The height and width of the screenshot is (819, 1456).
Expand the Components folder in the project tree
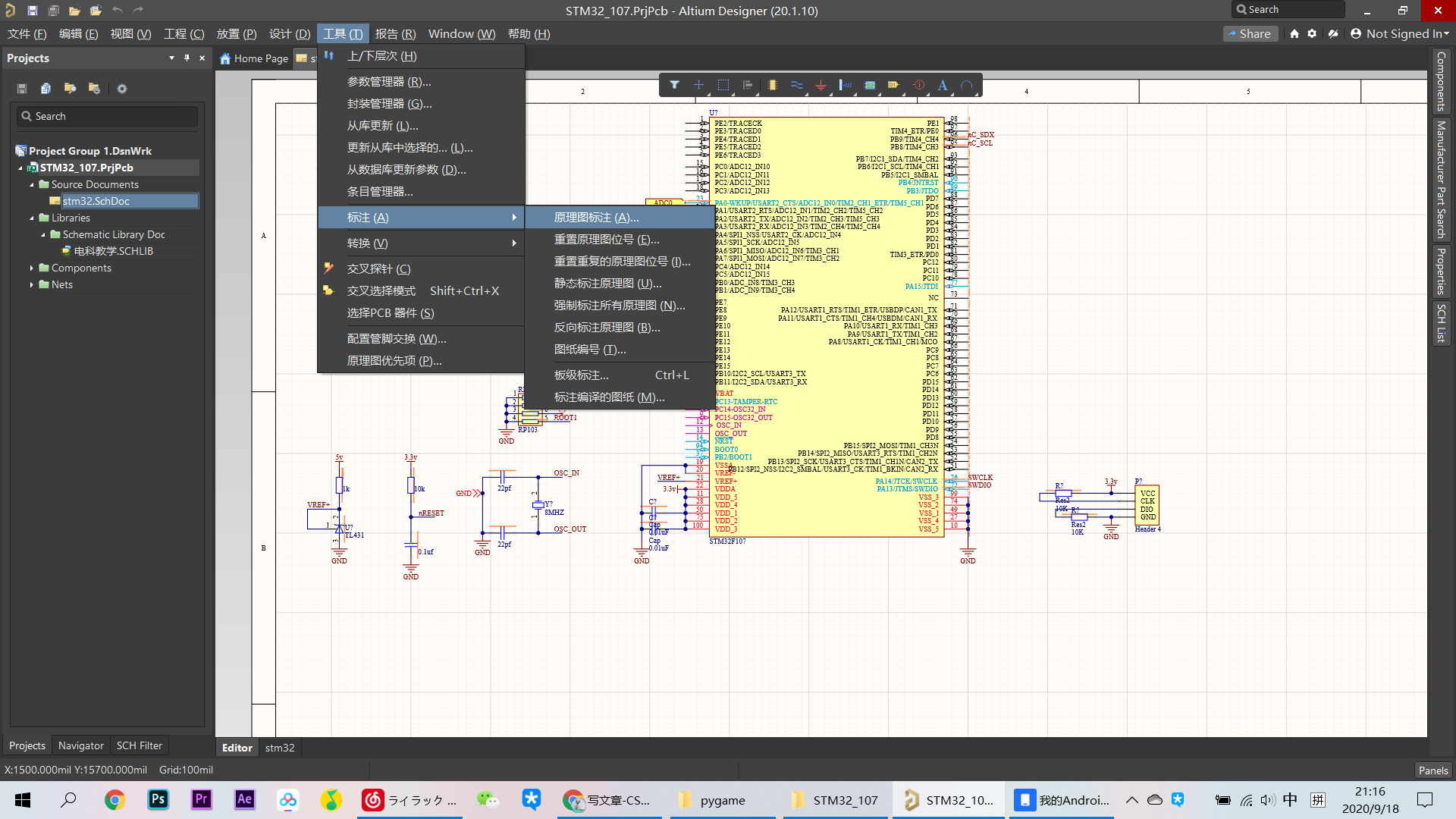pos(32,268)
